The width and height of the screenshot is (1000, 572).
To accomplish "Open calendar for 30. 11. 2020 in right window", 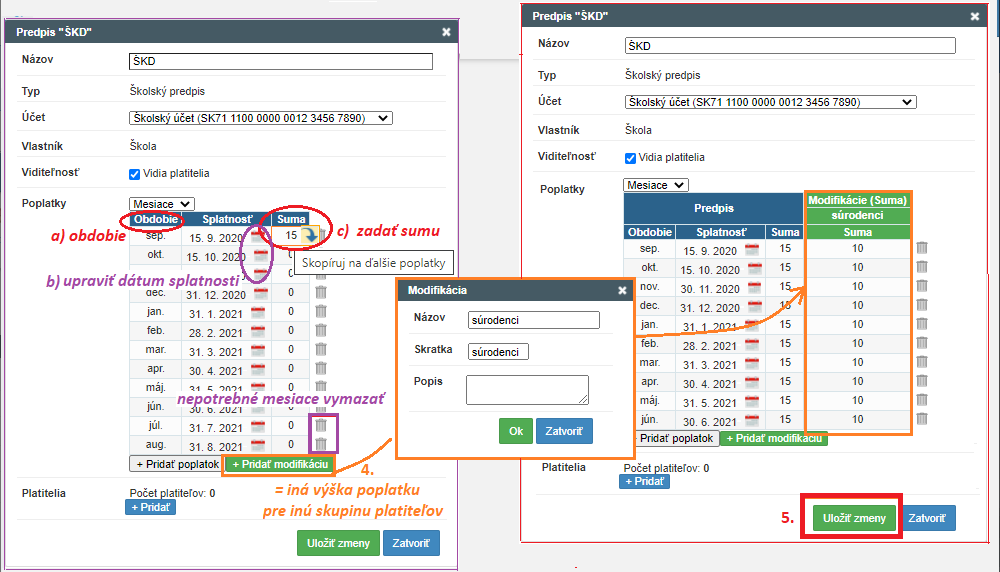I will [x=754, y=288].
